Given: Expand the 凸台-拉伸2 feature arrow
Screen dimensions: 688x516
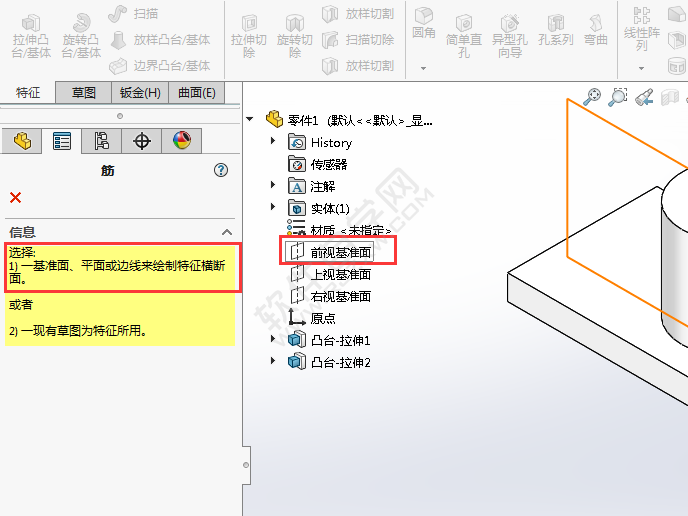Looking at the screenshot, I should tap(273, 361).
